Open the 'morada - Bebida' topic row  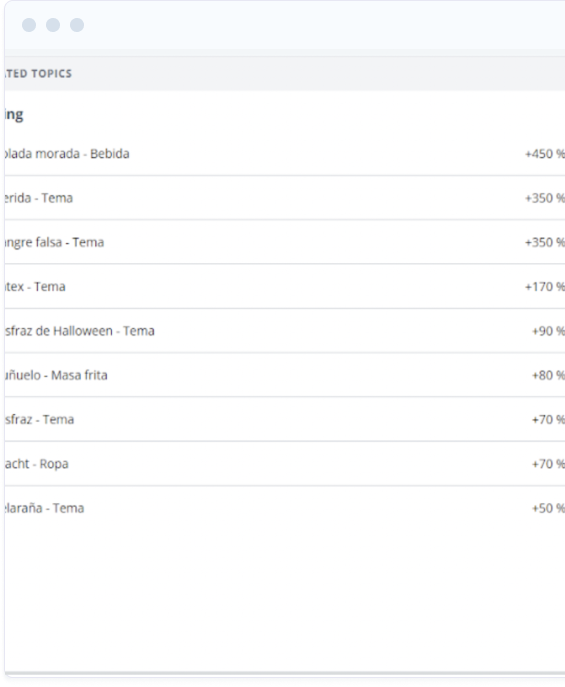pyautogui.click(x=285, y=154)
